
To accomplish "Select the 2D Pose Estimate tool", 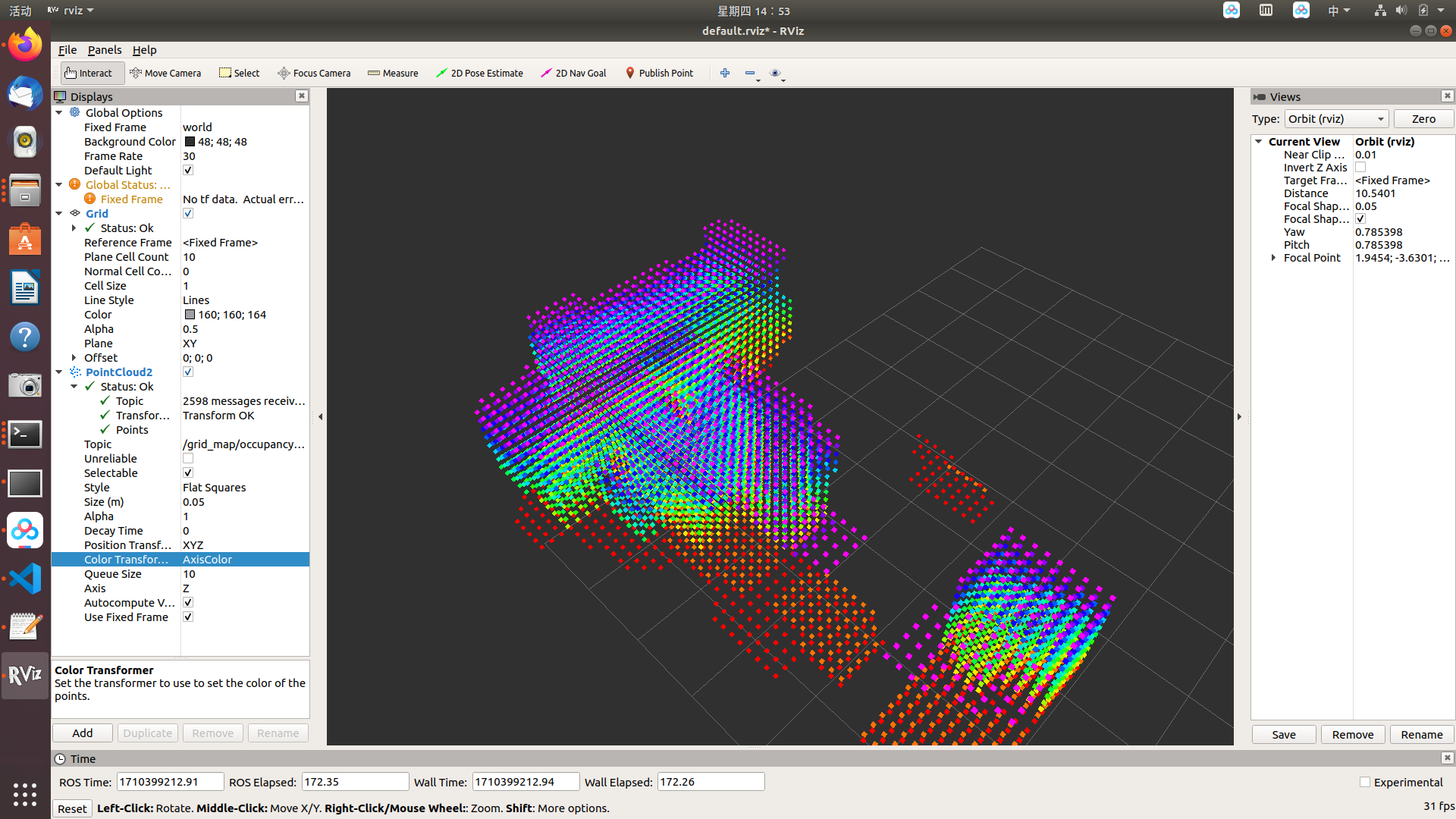I will [x=479, y=73].
